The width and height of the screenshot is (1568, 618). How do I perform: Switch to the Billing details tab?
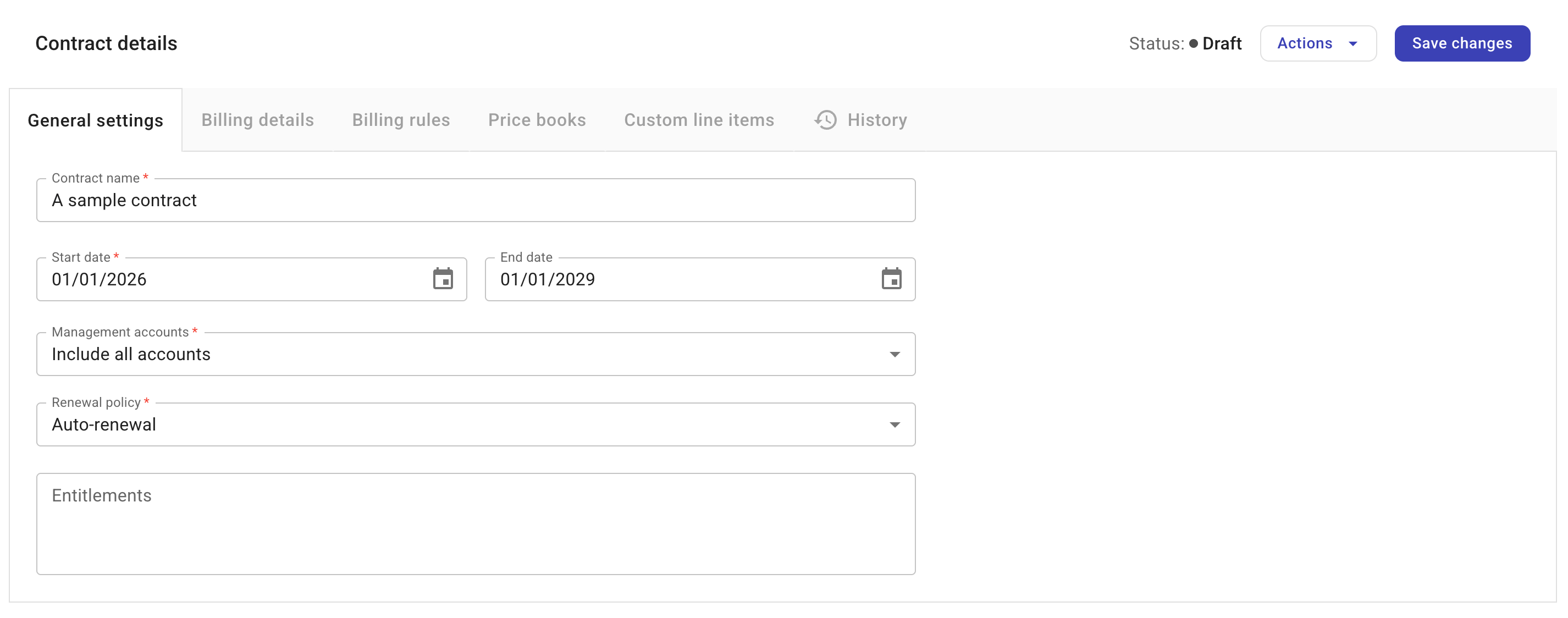(x=257, y=120)
